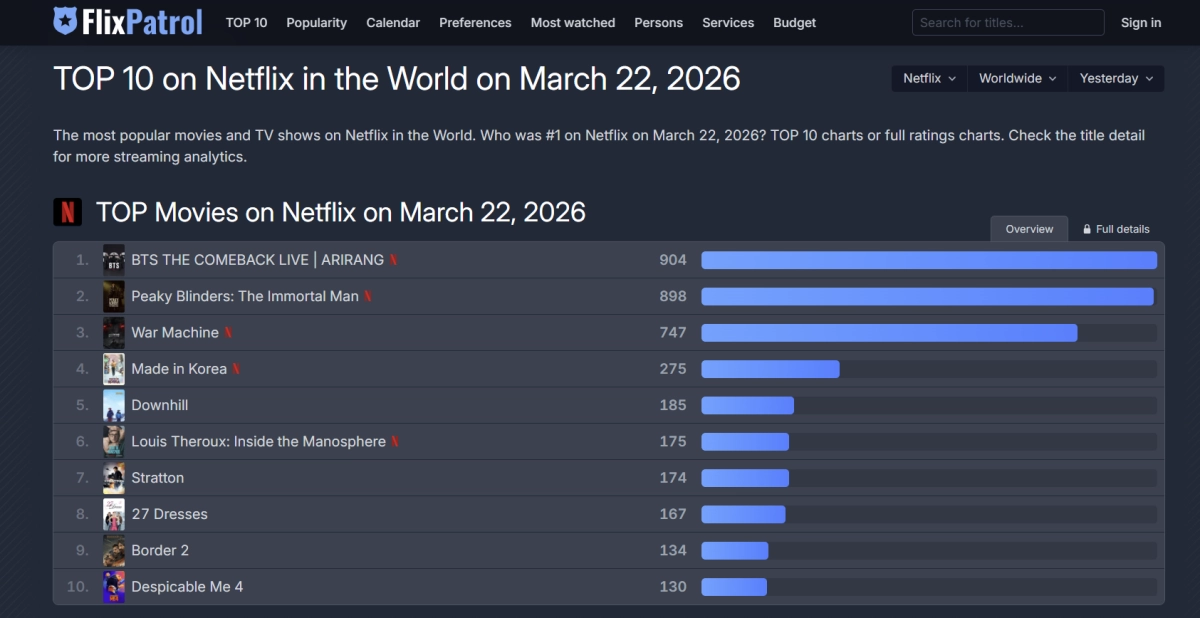
Task: Click the Sign in link
Action: tap(1141, 22)
